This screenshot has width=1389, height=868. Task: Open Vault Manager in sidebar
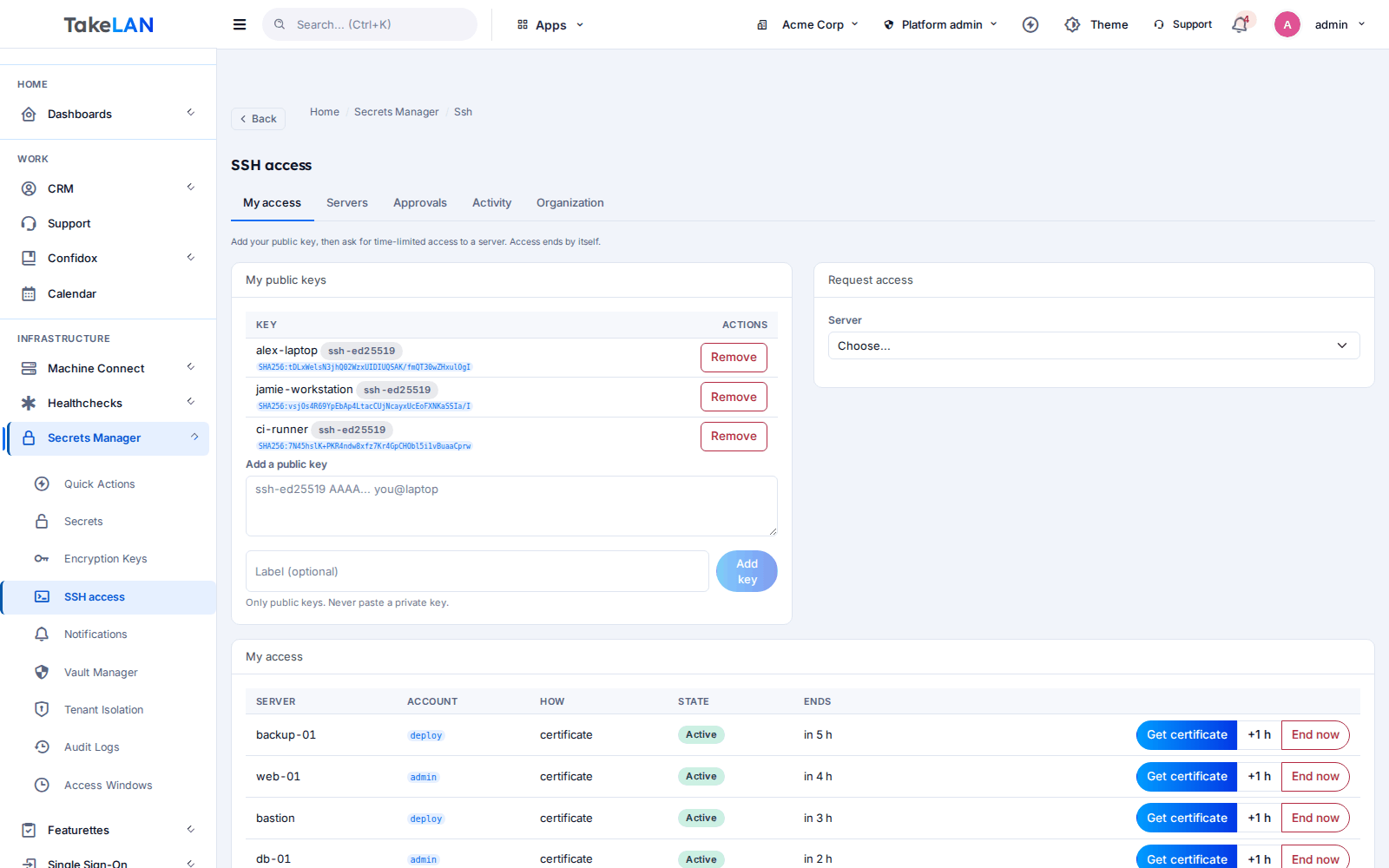[x=101, y=672]
